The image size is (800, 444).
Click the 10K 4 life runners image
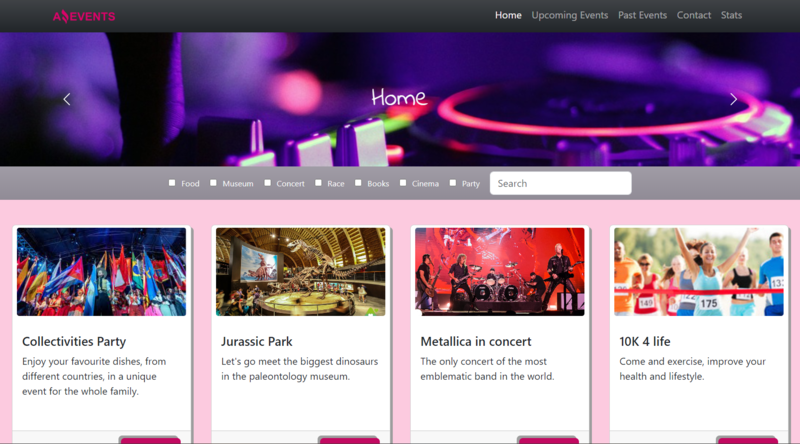point(698,272)
